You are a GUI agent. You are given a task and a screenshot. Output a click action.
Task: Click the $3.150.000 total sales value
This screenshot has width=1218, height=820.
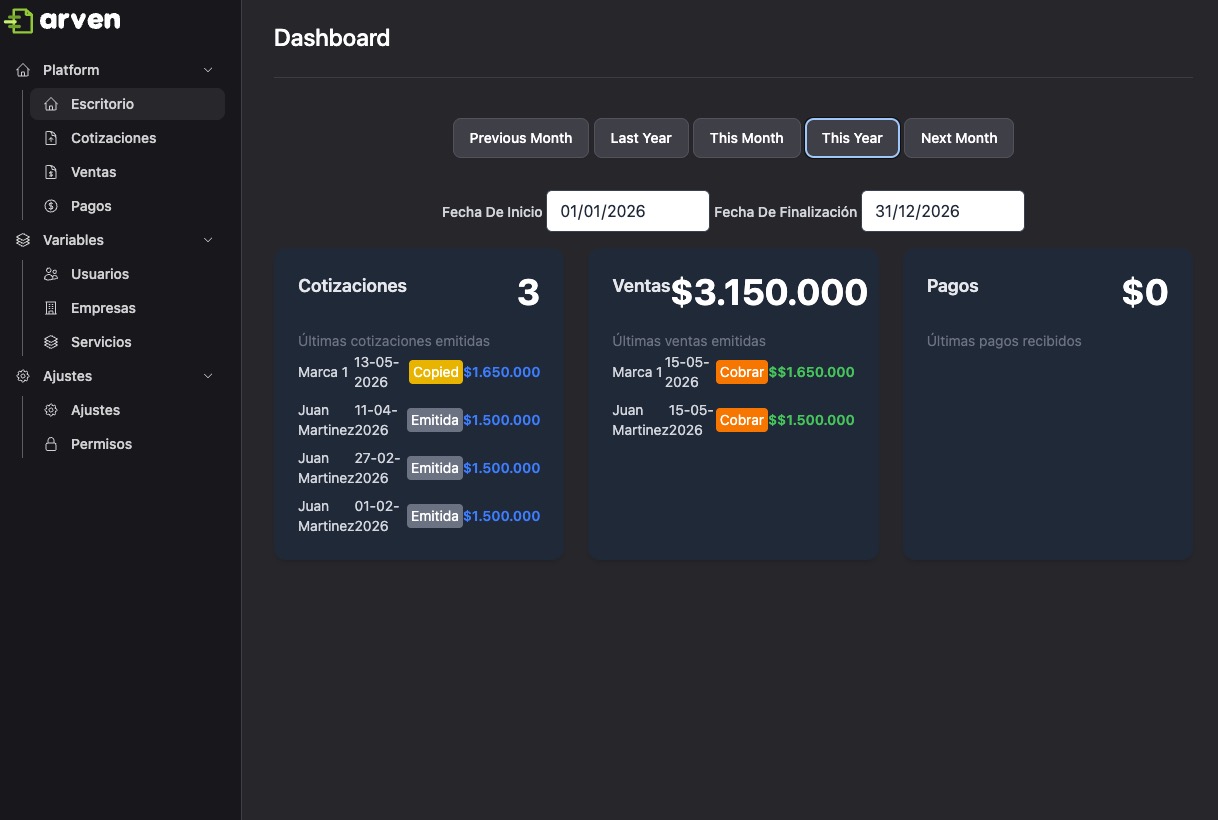(x=769, y=292)
